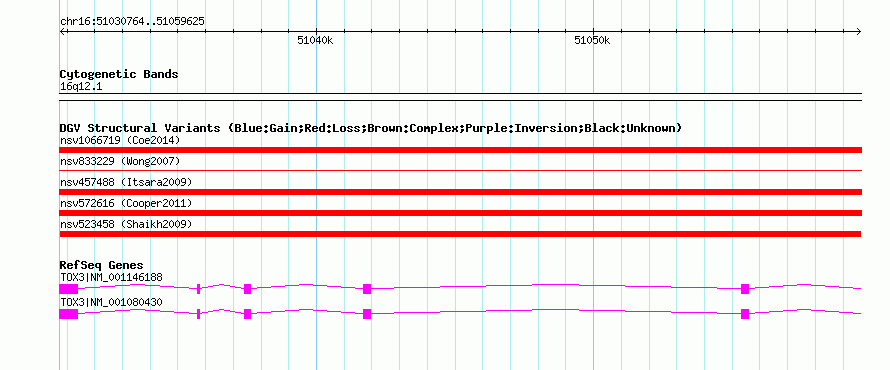Click the narrow thin exon of NM_001146188
The width and height of the screenshot is (890, 370).
point(198,289)
